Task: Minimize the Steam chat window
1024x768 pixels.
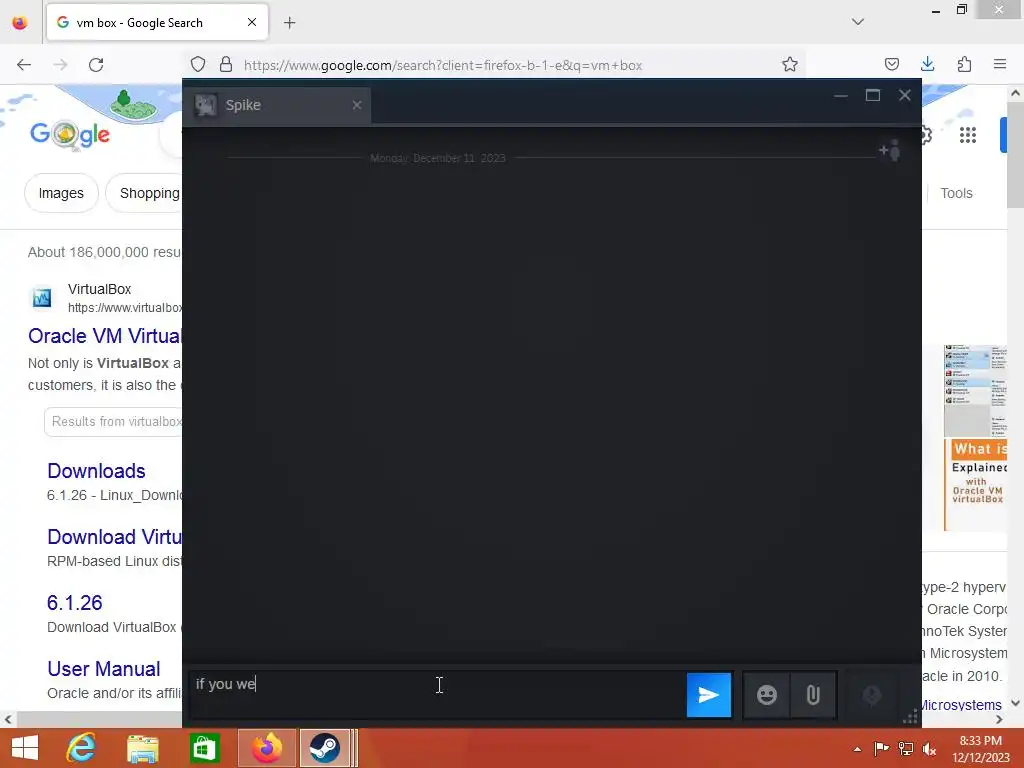Action: click(840, 95)
